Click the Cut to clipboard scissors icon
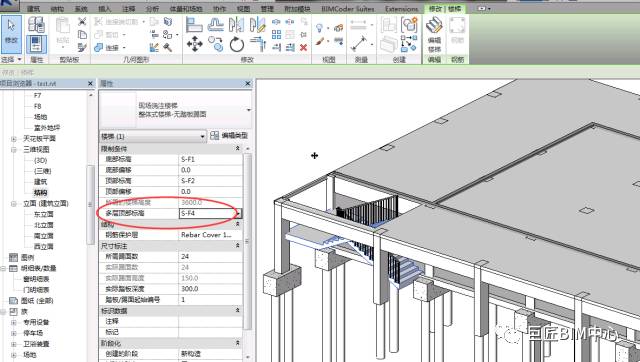Screen dimensions: 640x362 click(x=82, y=22)
